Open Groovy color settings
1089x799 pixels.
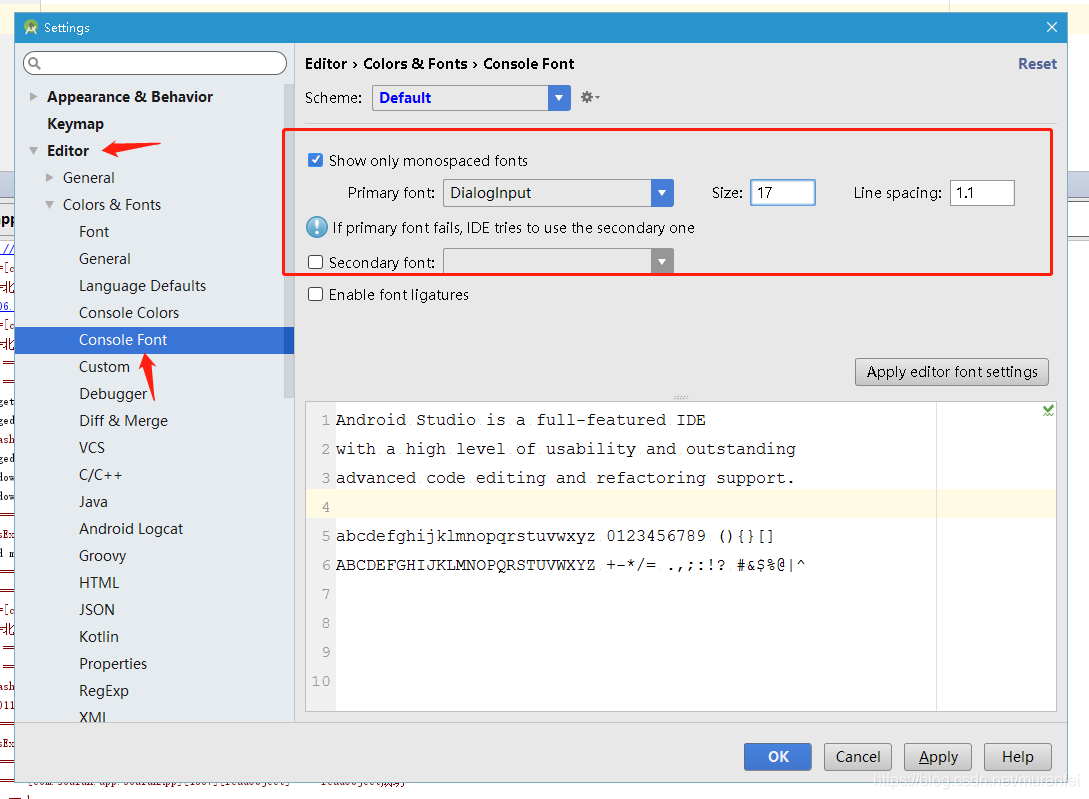tap(102, 557)
